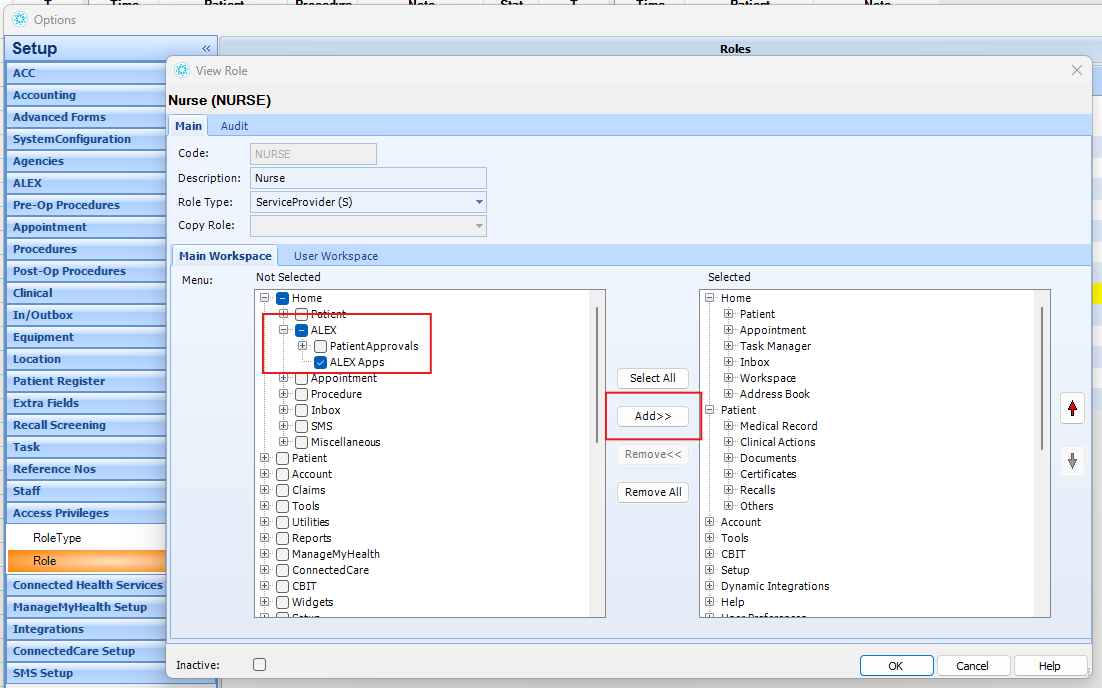1102x688 pixels.
Task: Collapse the Setup panel with the double chevron
Action: click(206, 48)
